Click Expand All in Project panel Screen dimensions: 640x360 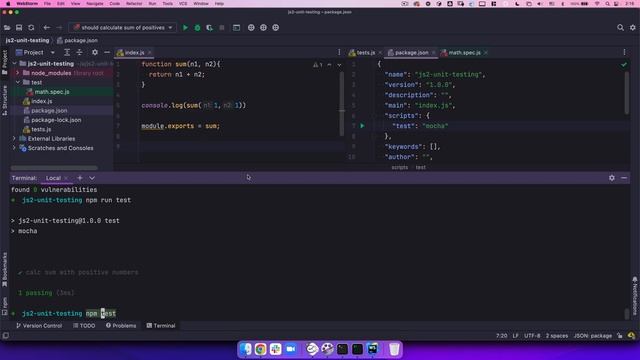67,53
